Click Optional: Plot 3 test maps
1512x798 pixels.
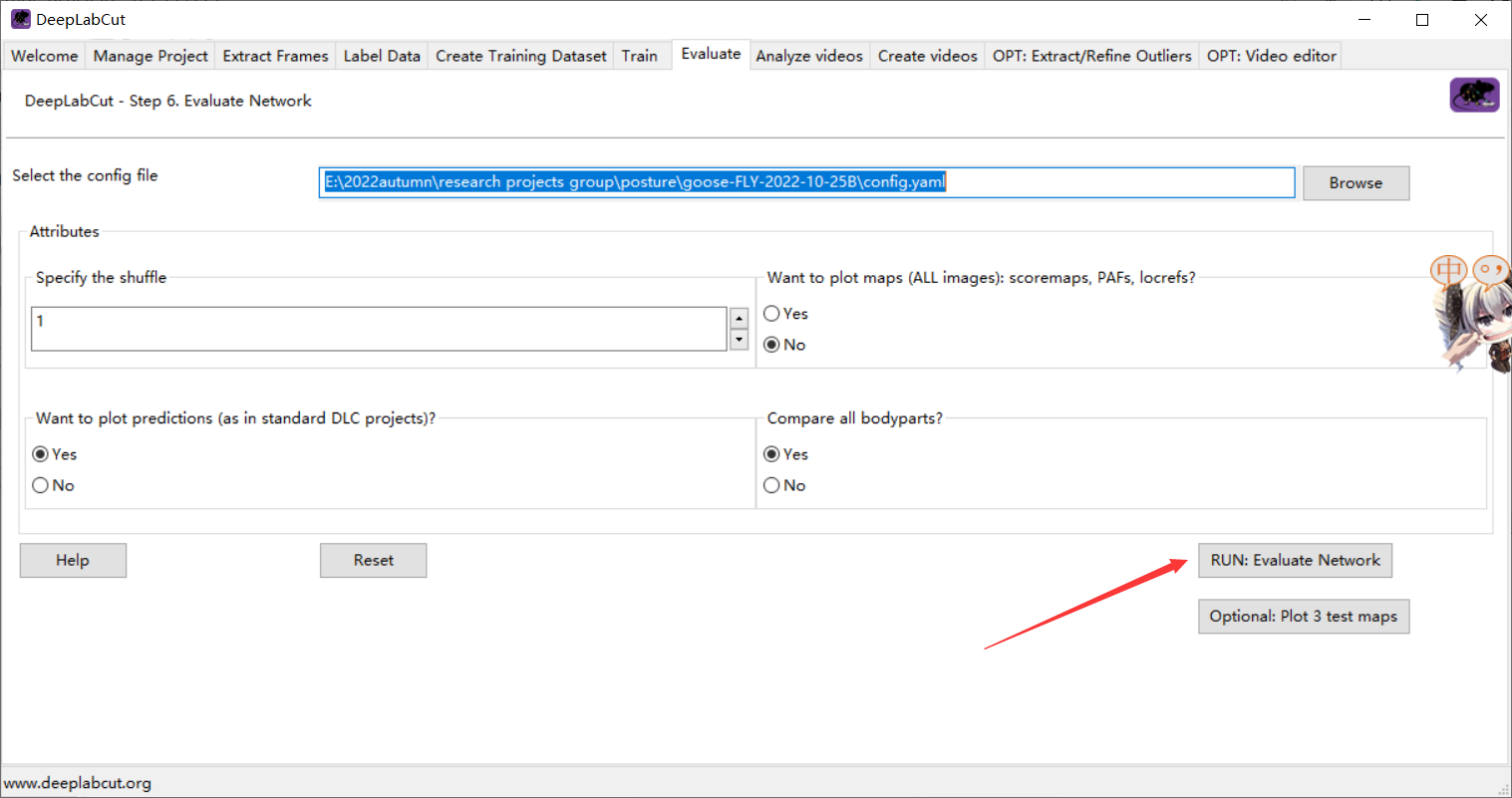pyautogui.click(x=1304, y=617)
